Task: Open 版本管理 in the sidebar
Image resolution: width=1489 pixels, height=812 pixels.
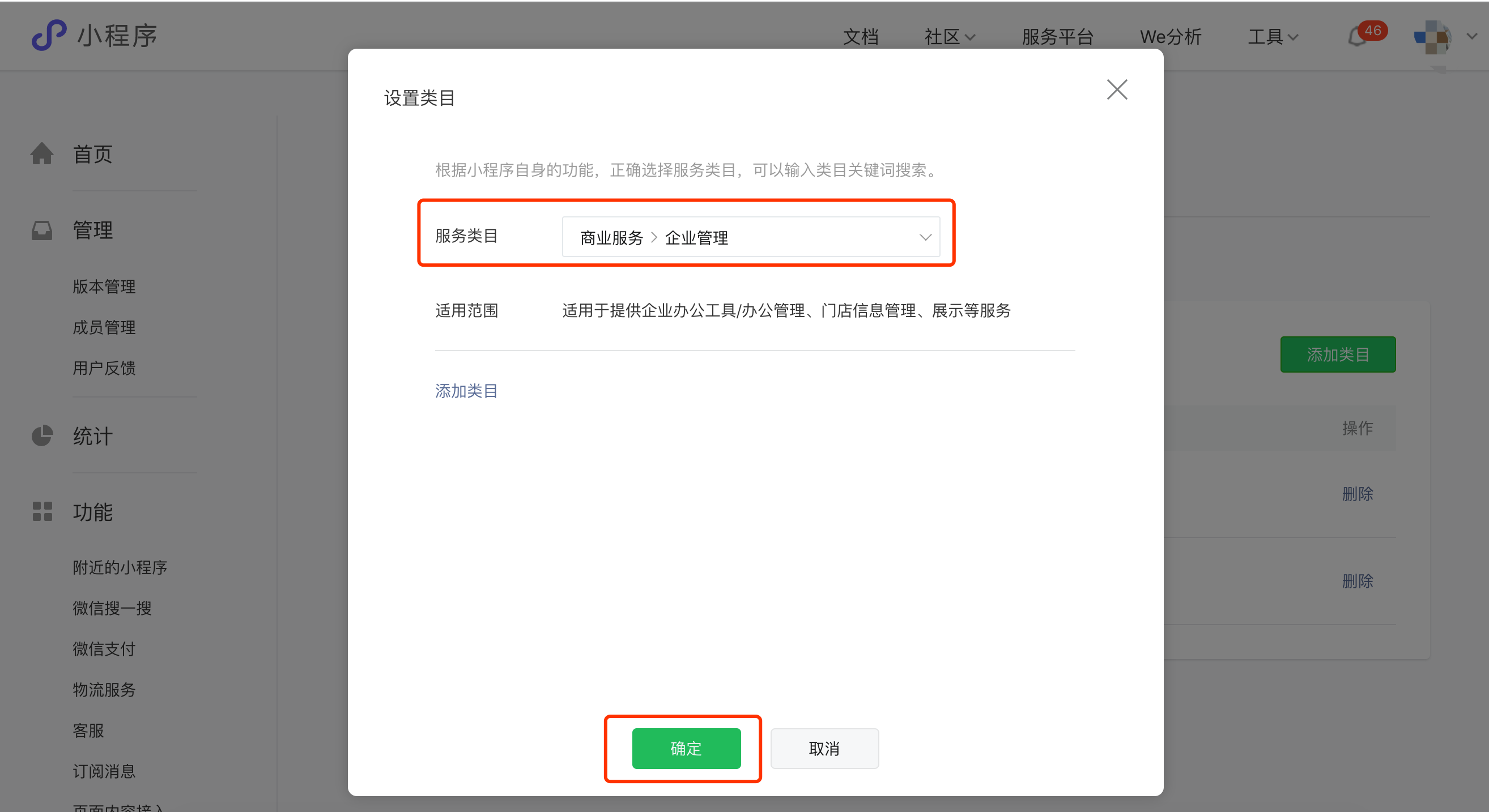Action: point(104,286)
